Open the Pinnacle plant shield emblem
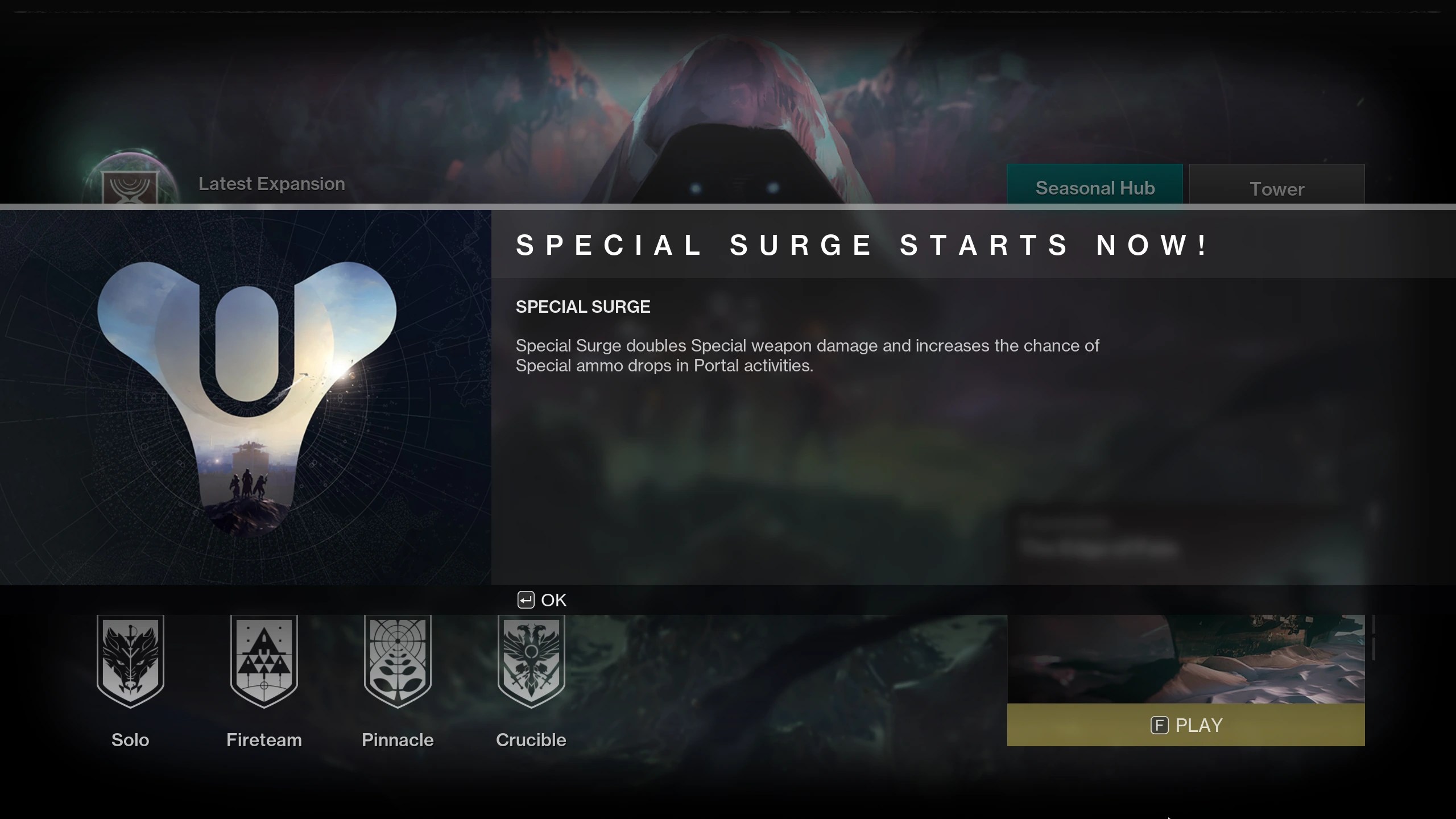The image size is (1456, 819). coord(398,661)
